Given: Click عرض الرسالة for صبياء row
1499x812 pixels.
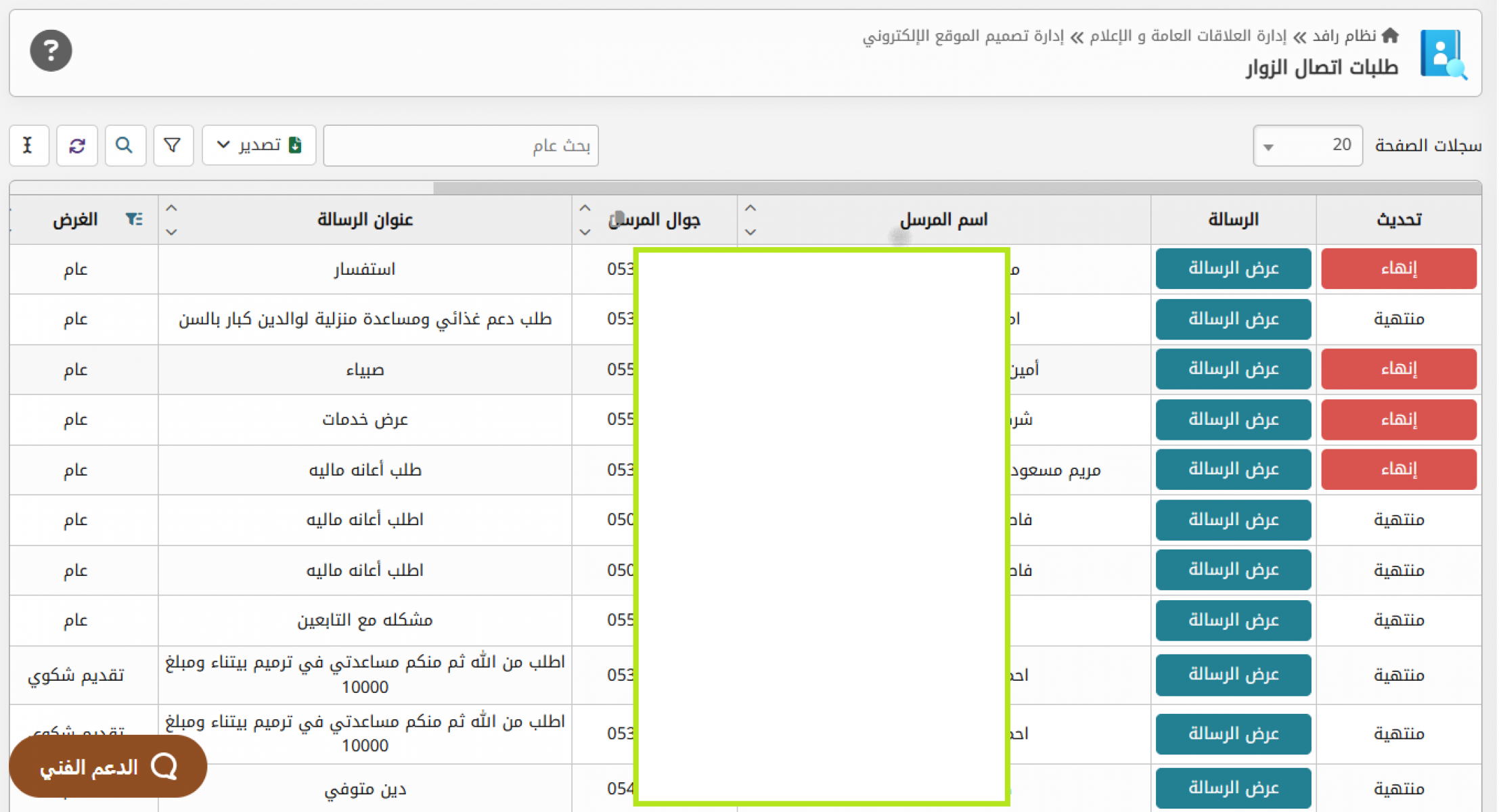Looking at the screenshot, I should pos(1233,369).
